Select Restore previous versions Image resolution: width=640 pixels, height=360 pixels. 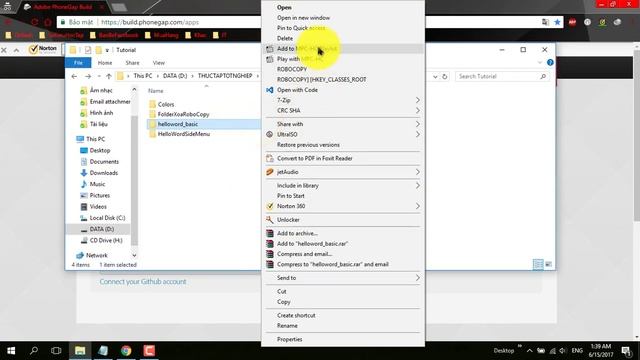pos(308,145)
